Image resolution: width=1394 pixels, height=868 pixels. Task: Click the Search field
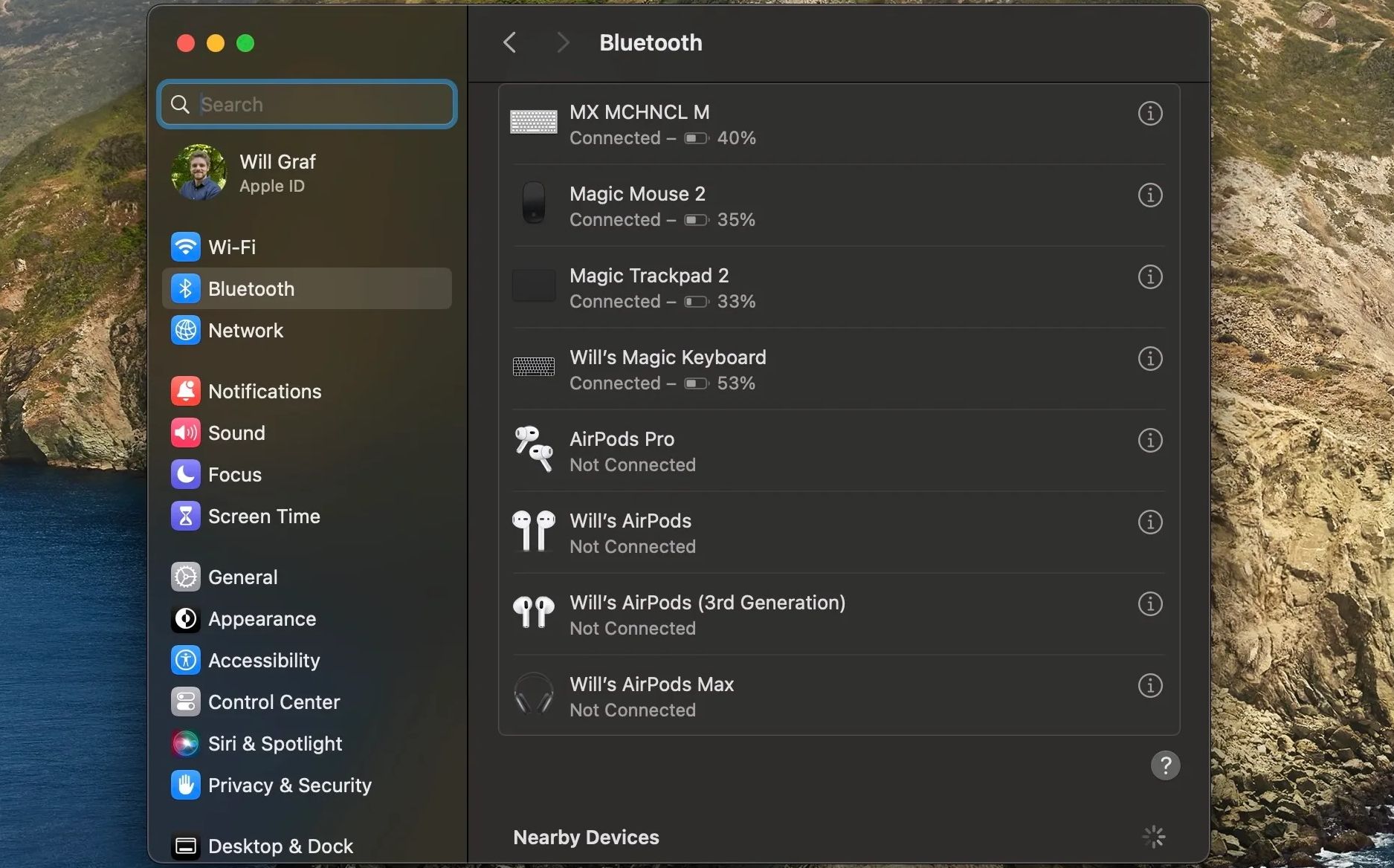(306, 104)
